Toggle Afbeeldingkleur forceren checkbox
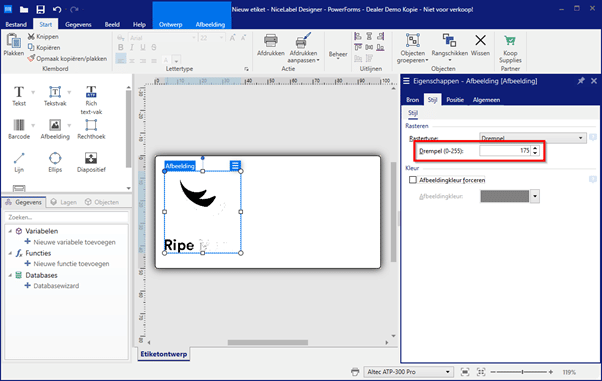 [413, 180]
